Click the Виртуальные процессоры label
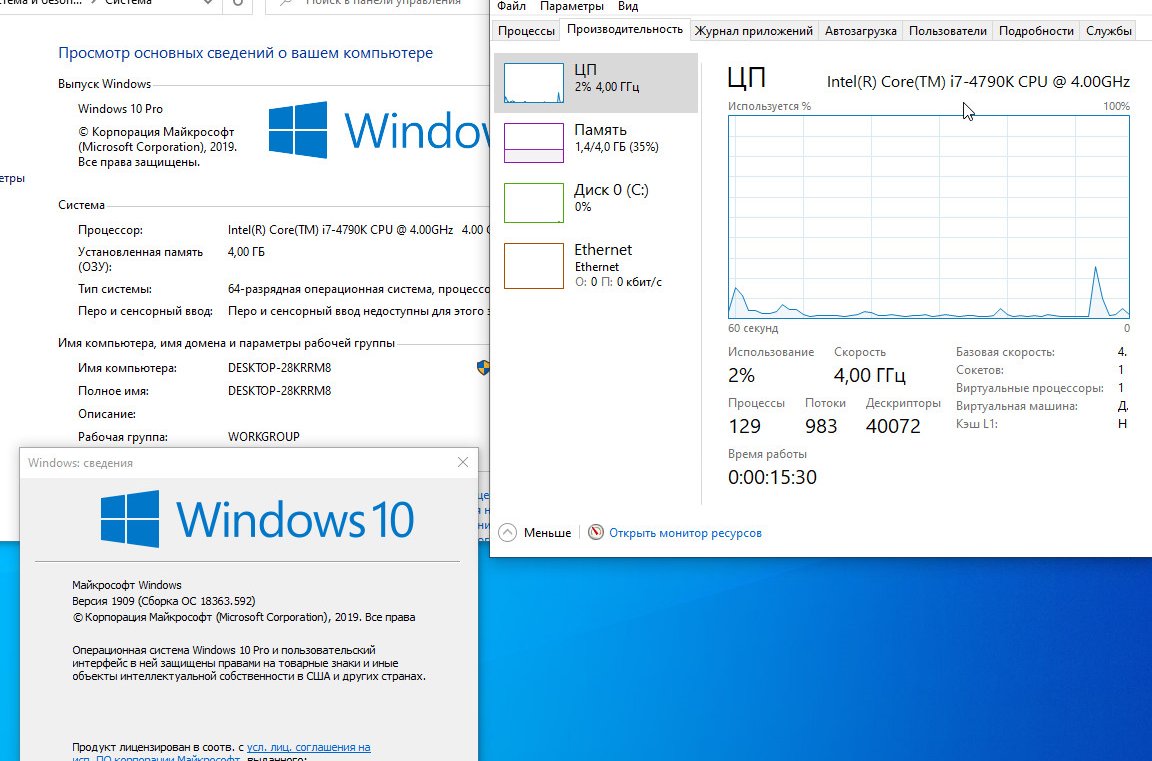 (x=1030, y=388)
